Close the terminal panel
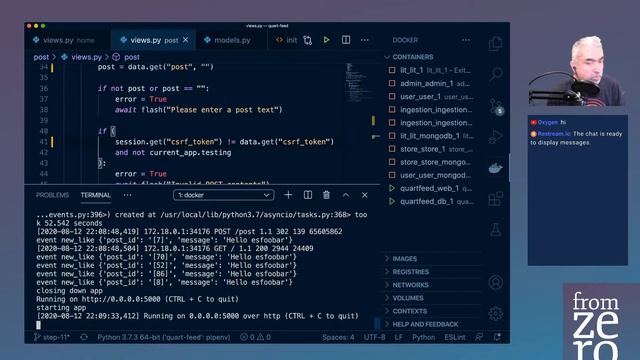 click(x=364, y=195)
